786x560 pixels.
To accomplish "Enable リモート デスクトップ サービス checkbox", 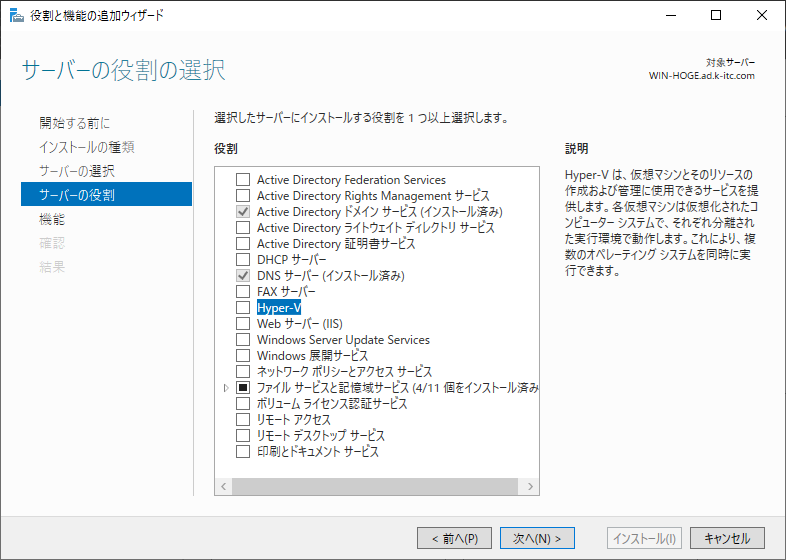I will (243, 435).
